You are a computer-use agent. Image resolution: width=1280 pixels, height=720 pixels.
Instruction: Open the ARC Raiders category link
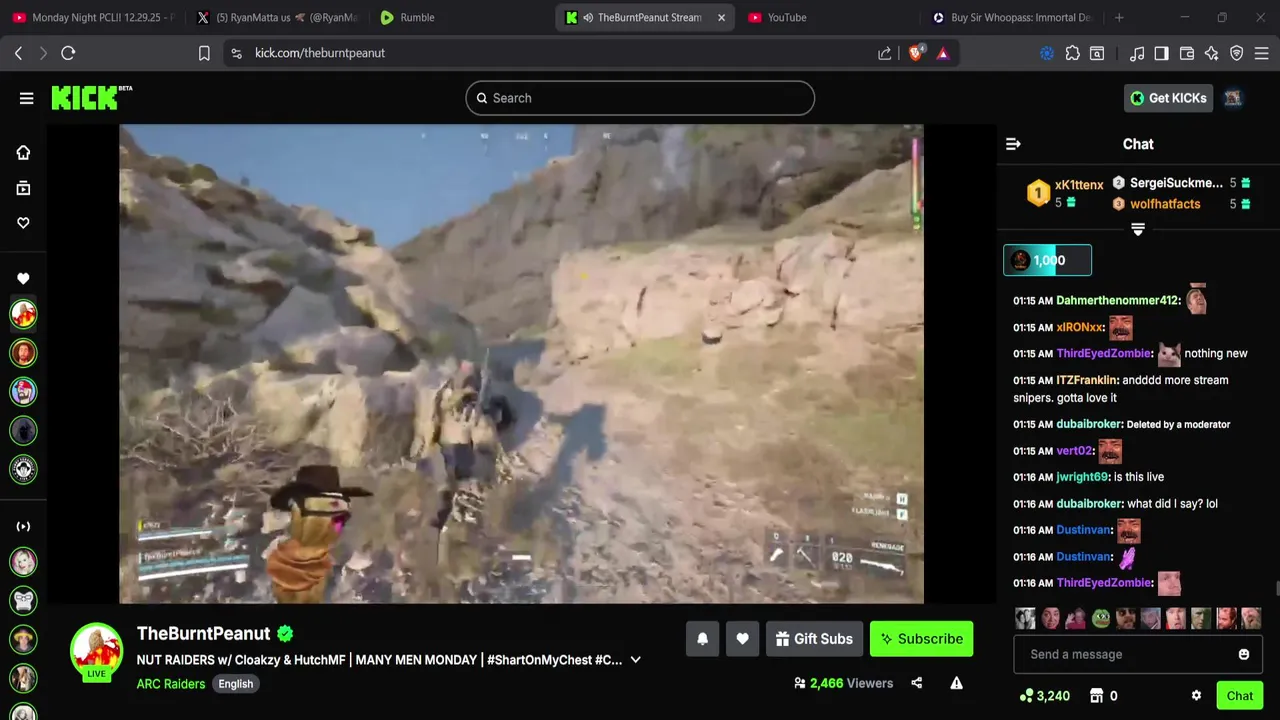tap(171, 684)
